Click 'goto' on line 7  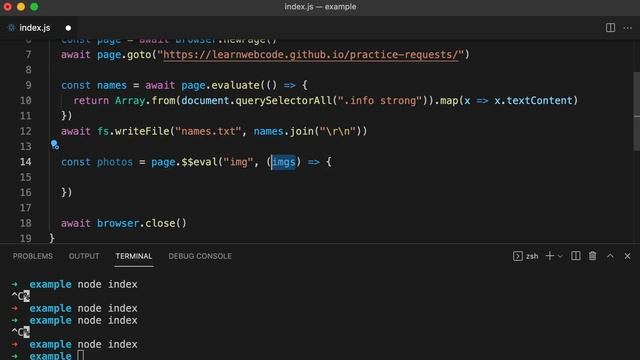click(x=139, y=55)
